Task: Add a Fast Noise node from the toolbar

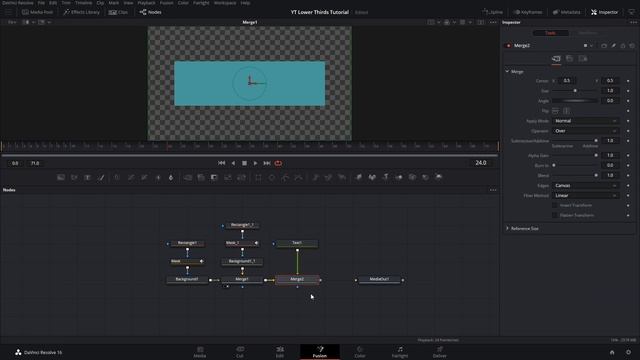Action: tap(74, 177)
